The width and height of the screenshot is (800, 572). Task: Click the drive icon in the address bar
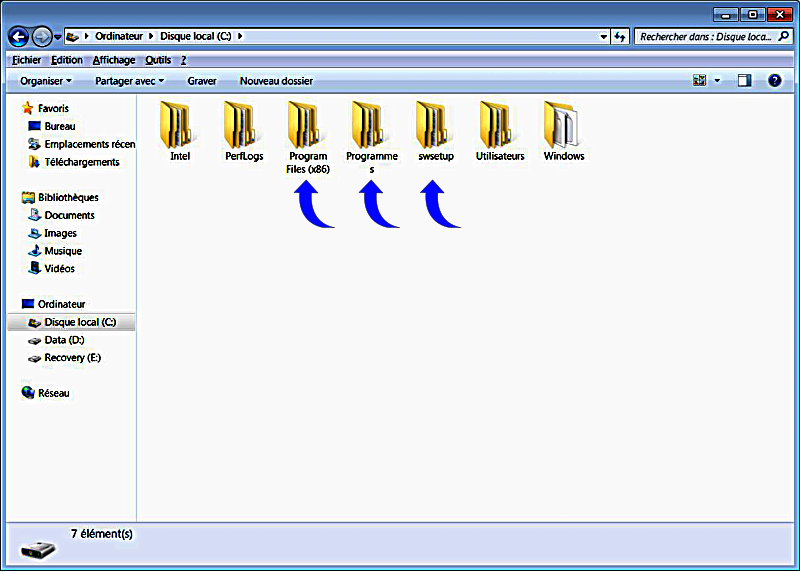(72, 36)
